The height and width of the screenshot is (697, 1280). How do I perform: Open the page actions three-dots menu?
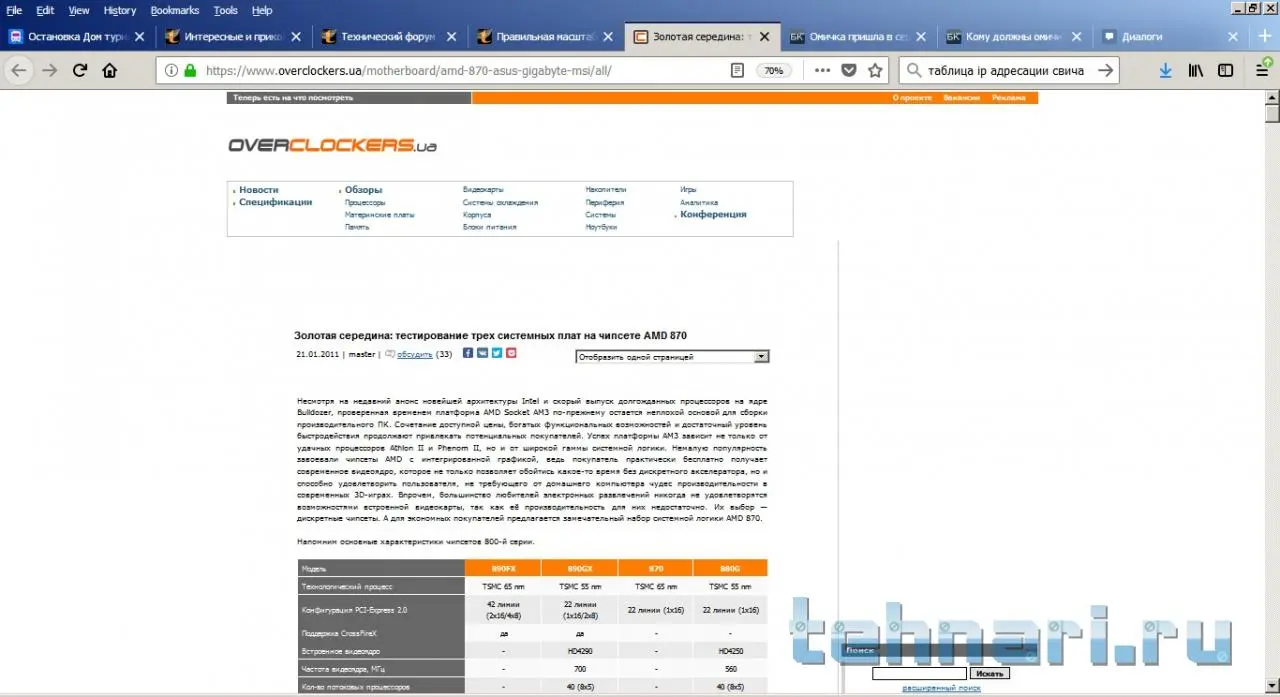(x=822, y=71)
